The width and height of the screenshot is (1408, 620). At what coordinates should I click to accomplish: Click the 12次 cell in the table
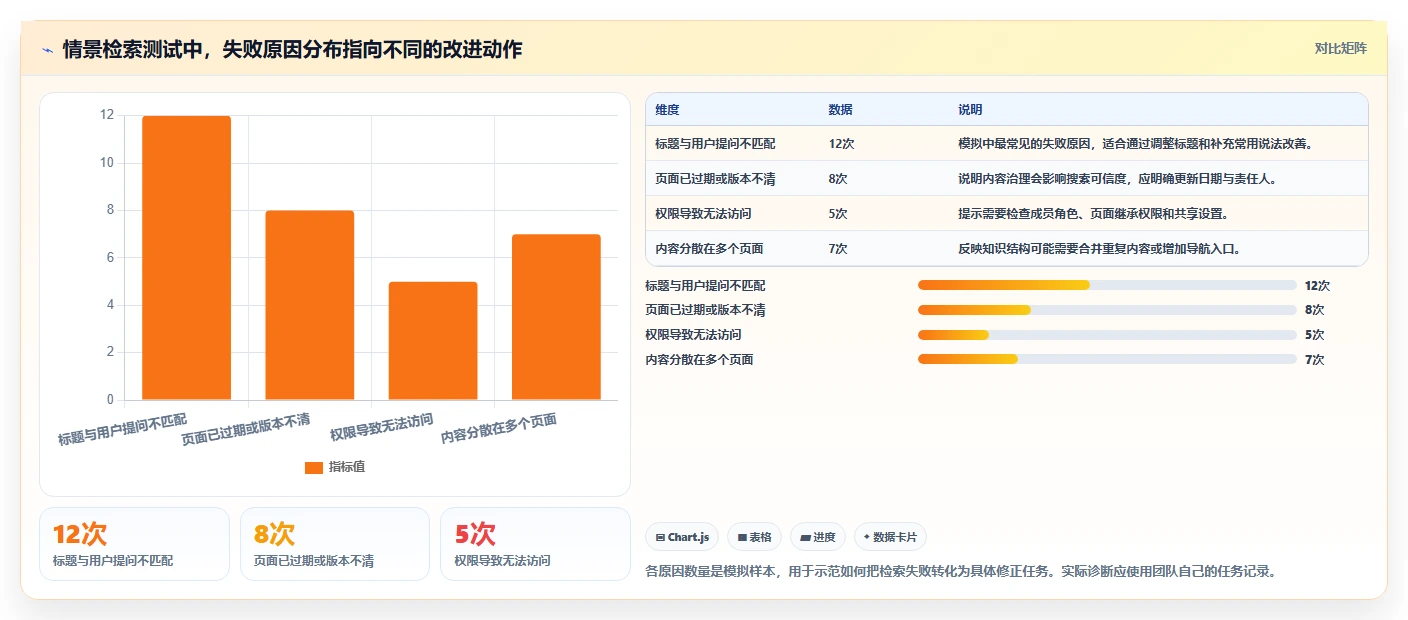point(841,144)
